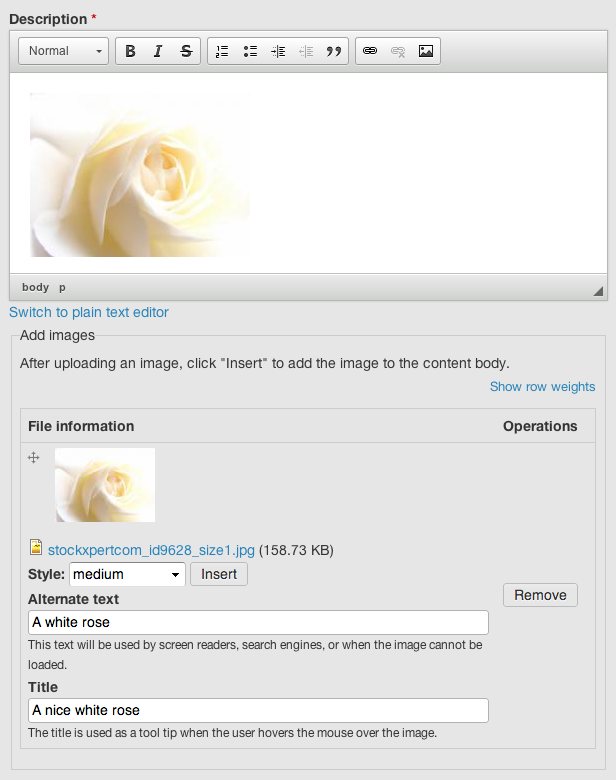Select the body element path item

[x=35, y=288]
